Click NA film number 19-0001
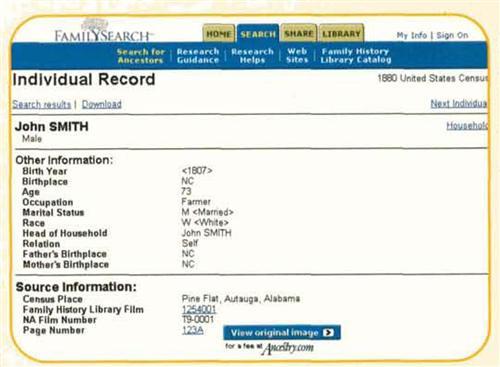The height and width of the screenshot is (367, 500). tap(198, 320)
